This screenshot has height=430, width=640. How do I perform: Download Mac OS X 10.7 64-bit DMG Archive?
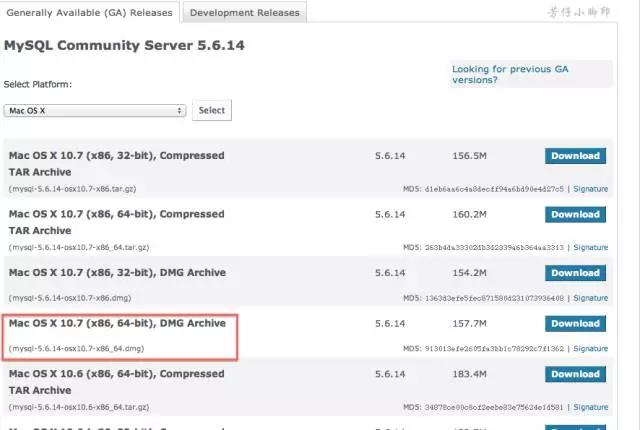575,324
